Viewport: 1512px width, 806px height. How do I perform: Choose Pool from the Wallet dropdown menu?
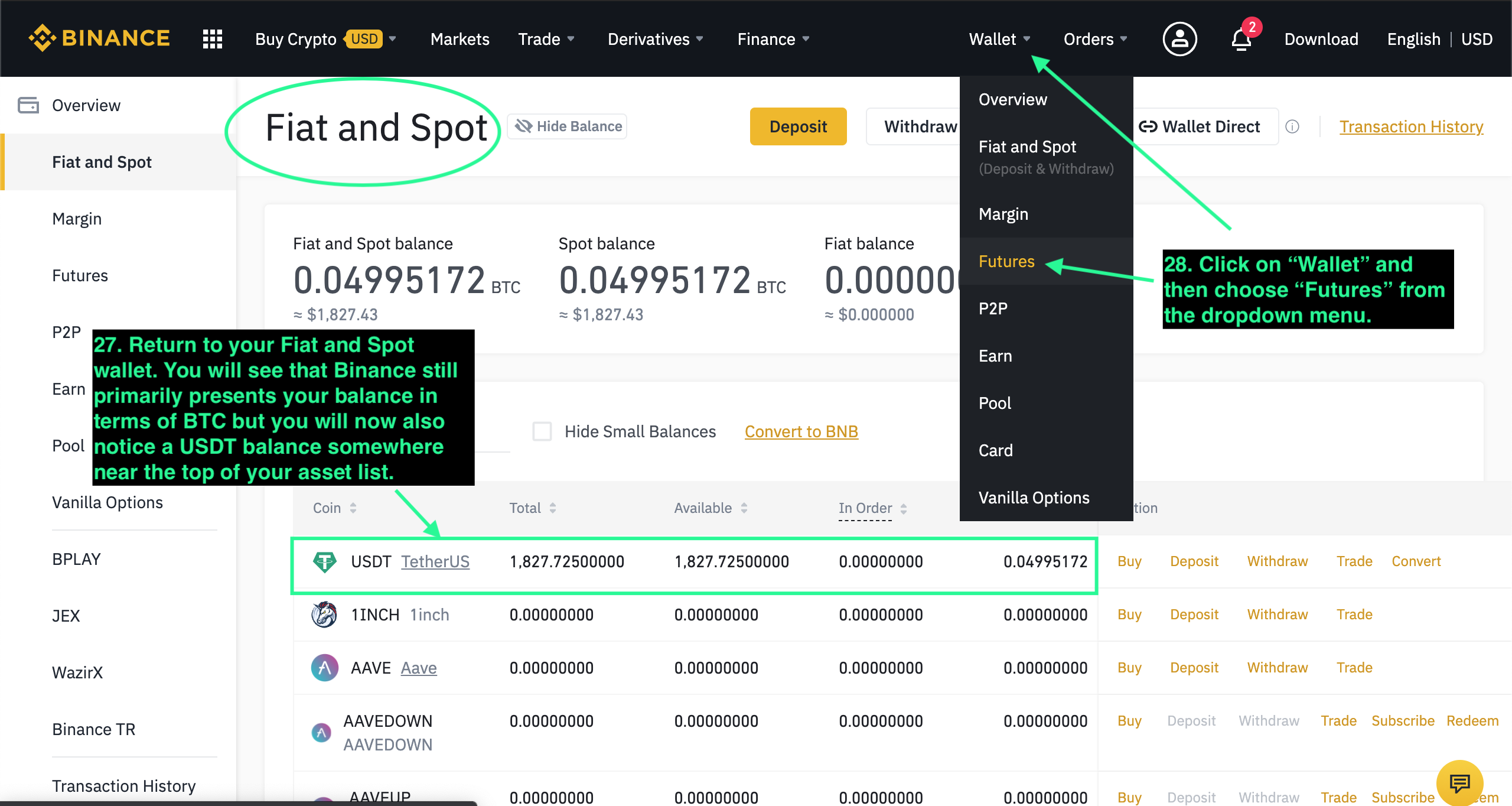click(1047, 403)
